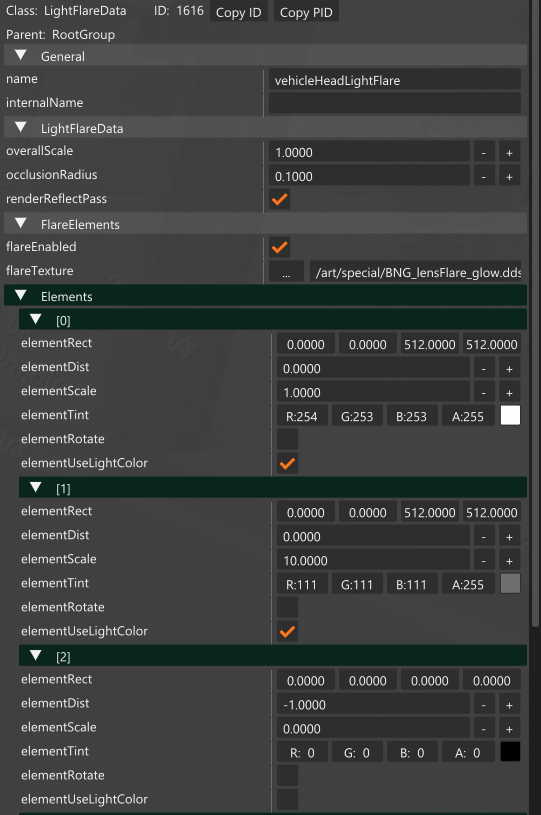Edit the name field vehicleHeadLightFlare
The height and width of the screenshot is (815, 541).
pos(394,80)
